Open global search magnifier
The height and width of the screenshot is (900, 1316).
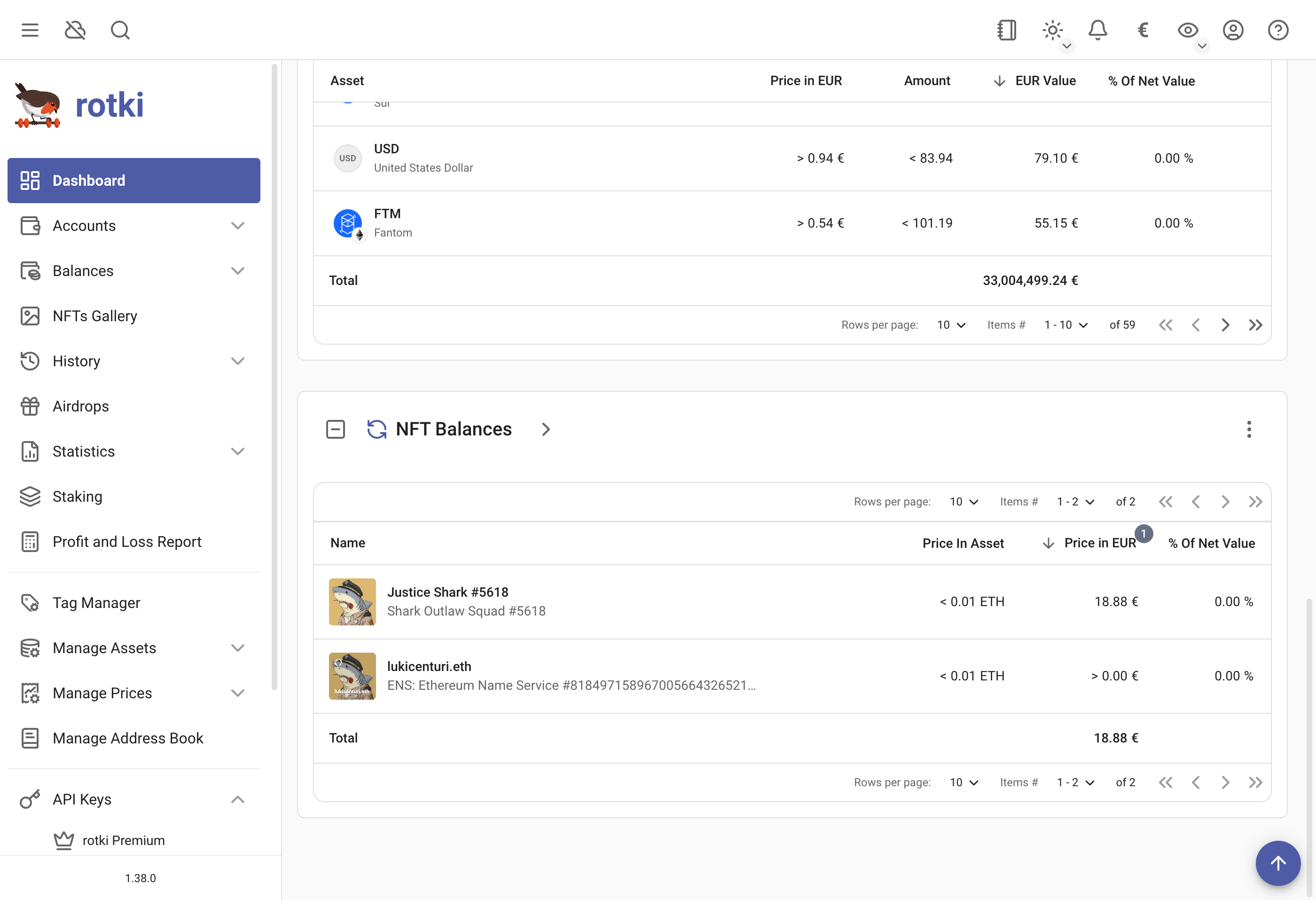tap(120, 30)
